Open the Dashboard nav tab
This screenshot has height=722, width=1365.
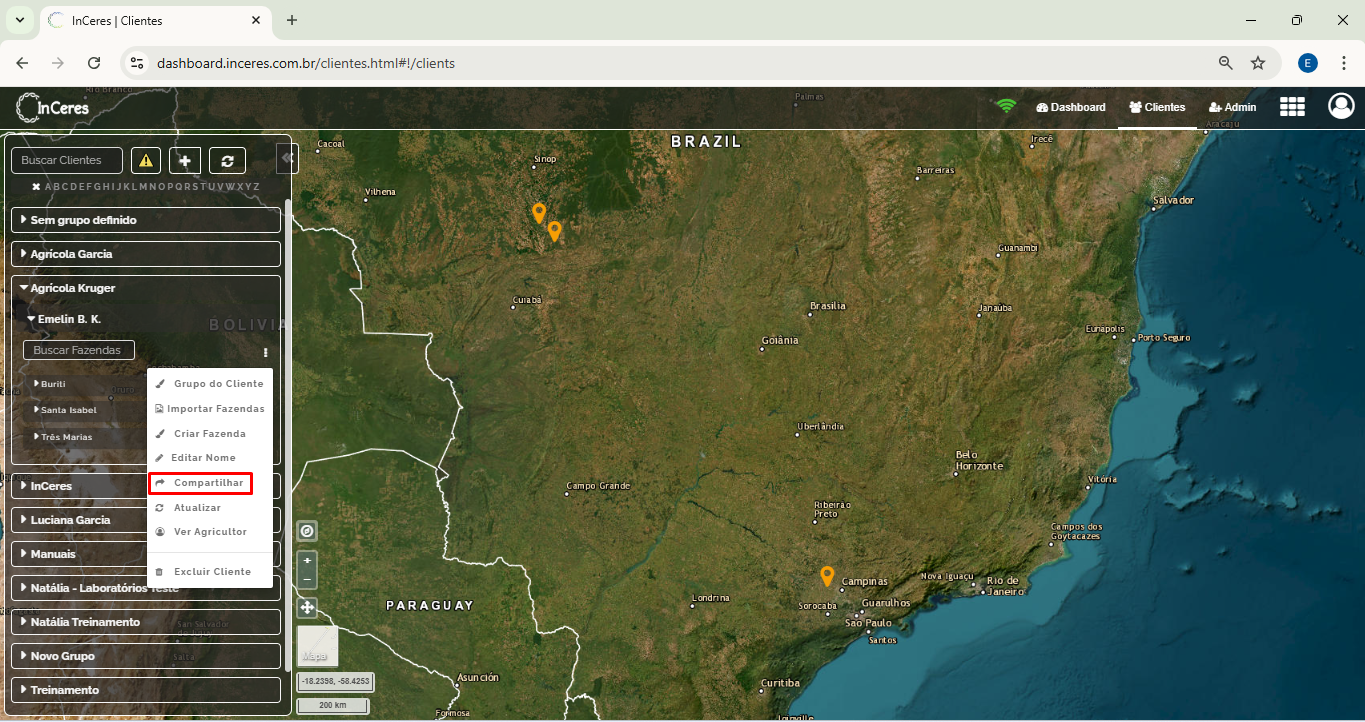(1071, 107)
